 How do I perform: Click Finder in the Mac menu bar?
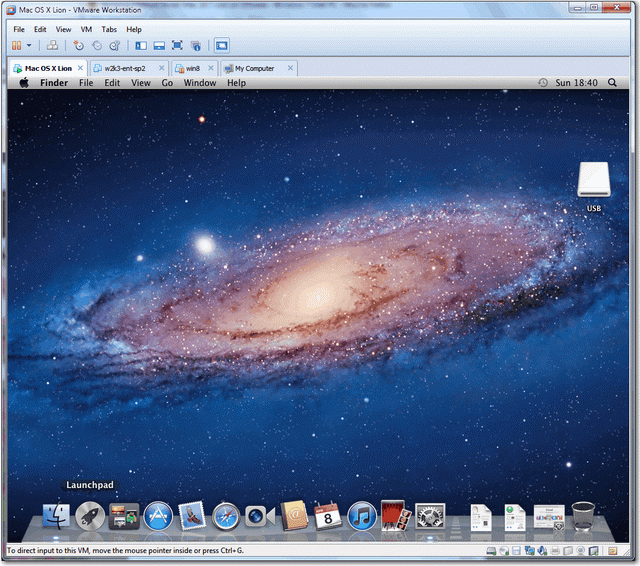tap(54, 83)
